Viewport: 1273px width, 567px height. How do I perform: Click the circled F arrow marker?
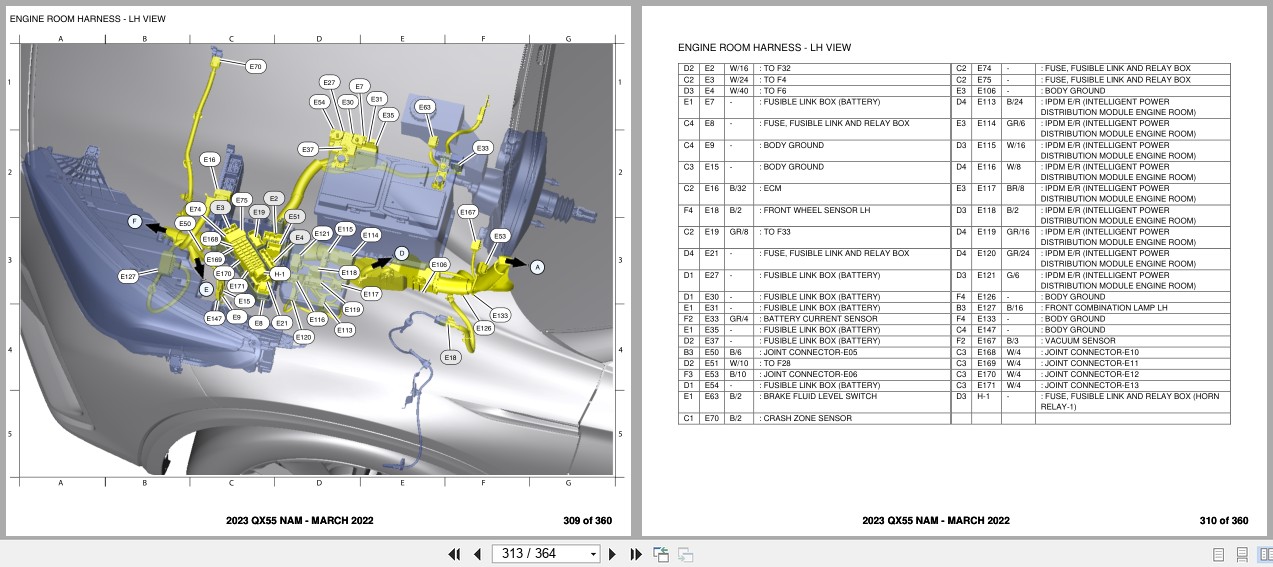coord(134,221)
